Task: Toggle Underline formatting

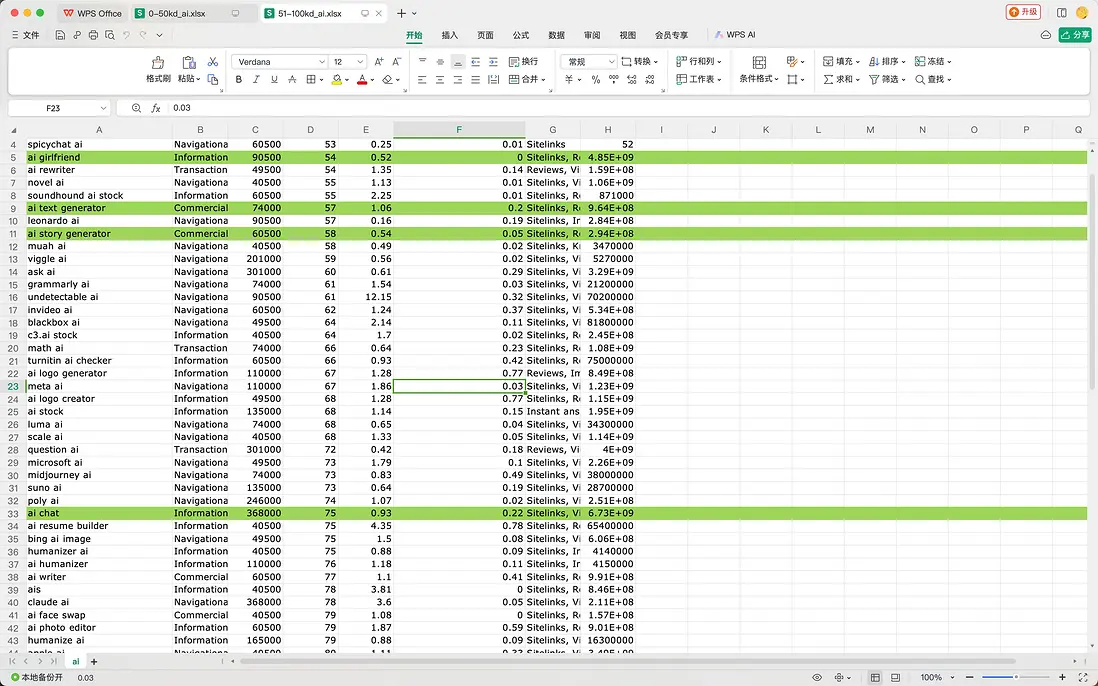Action: click(274, 80)
